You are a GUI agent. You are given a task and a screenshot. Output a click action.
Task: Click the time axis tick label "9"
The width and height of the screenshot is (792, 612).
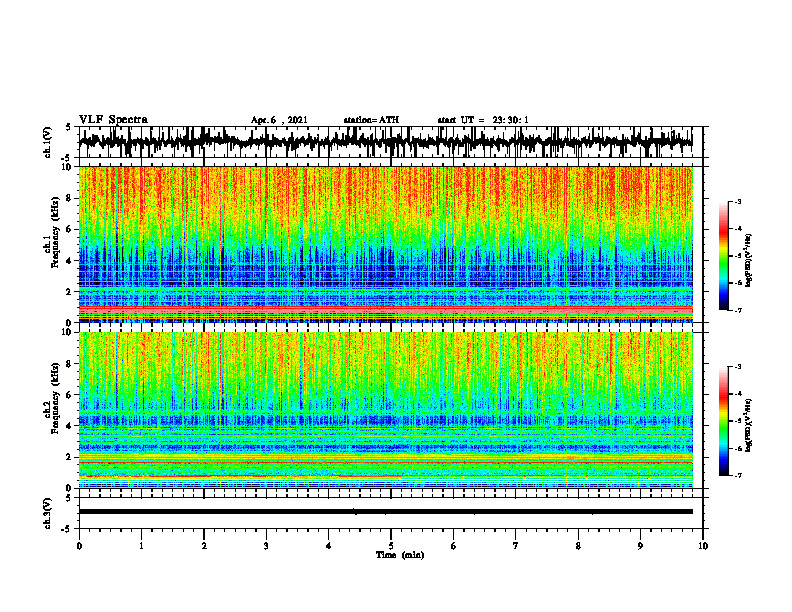coord(640,546)
